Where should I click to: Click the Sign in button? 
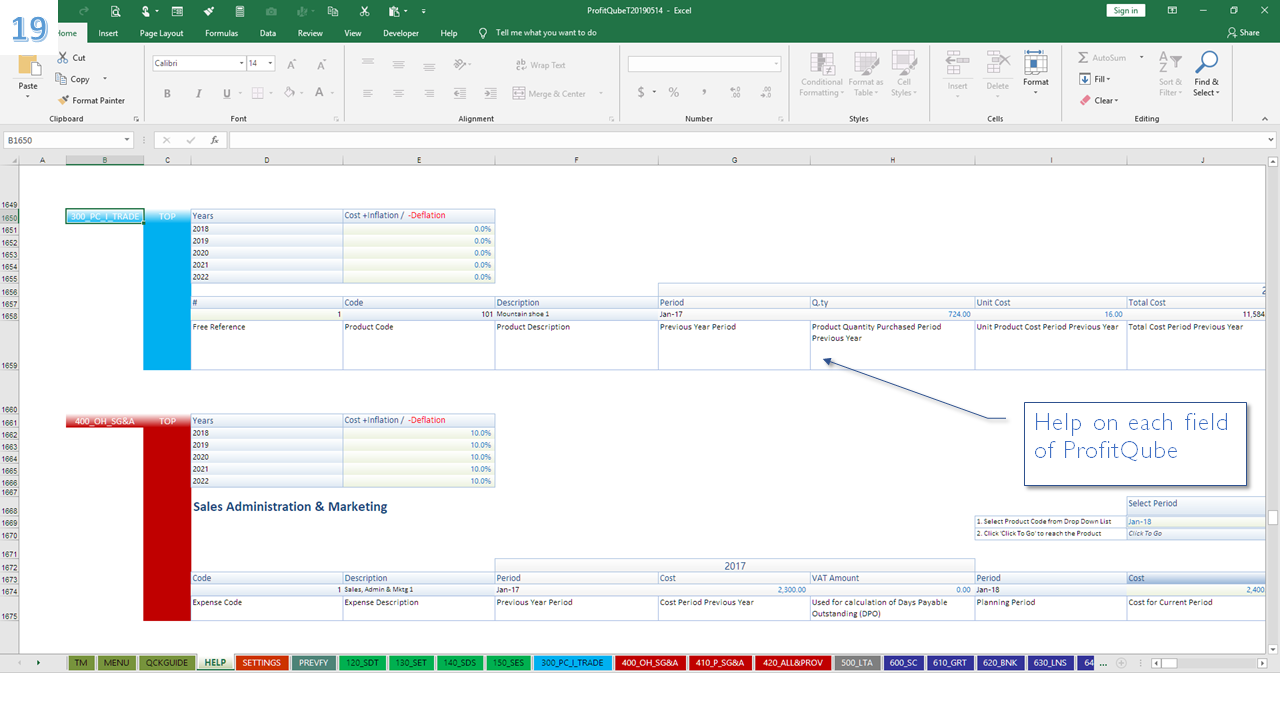[x=1126, y=10]
